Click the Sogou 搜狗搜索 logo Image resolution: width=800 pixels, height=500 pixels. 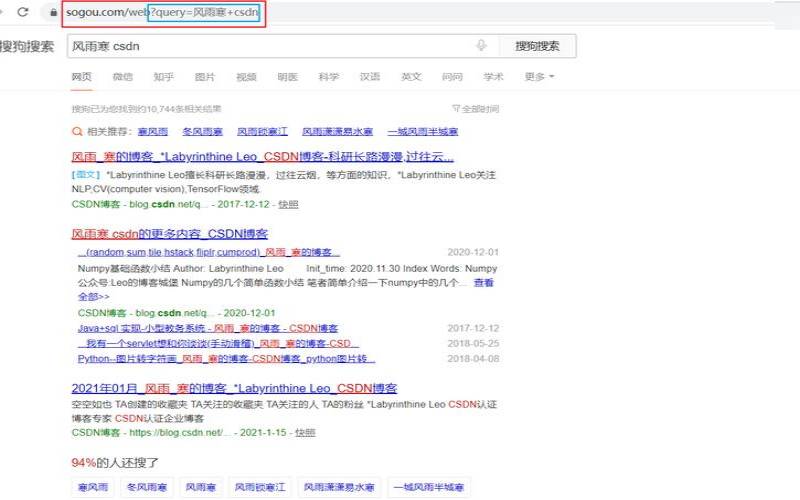point(27,46)
